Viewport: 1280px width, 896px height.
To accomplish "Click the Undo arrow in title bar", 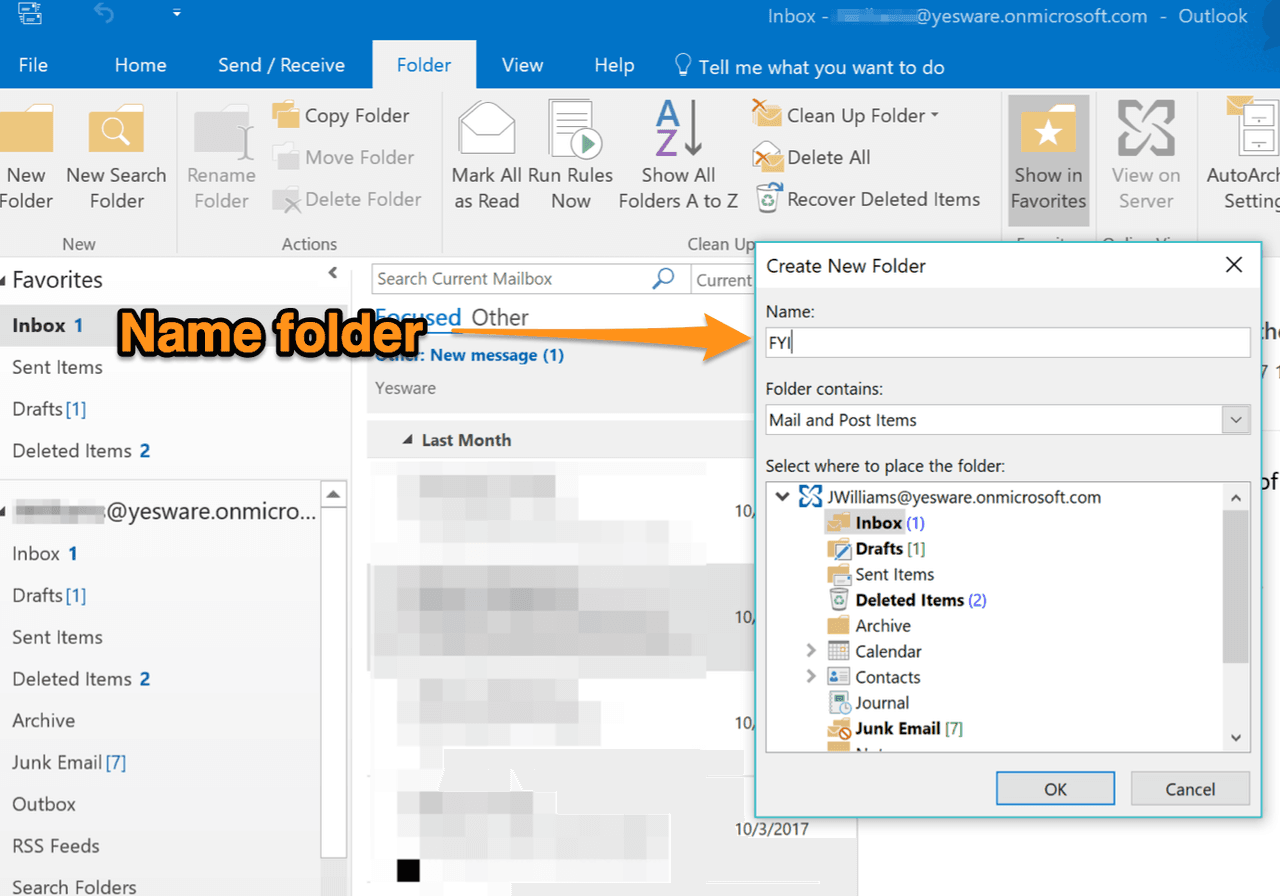I will (102, 14).
